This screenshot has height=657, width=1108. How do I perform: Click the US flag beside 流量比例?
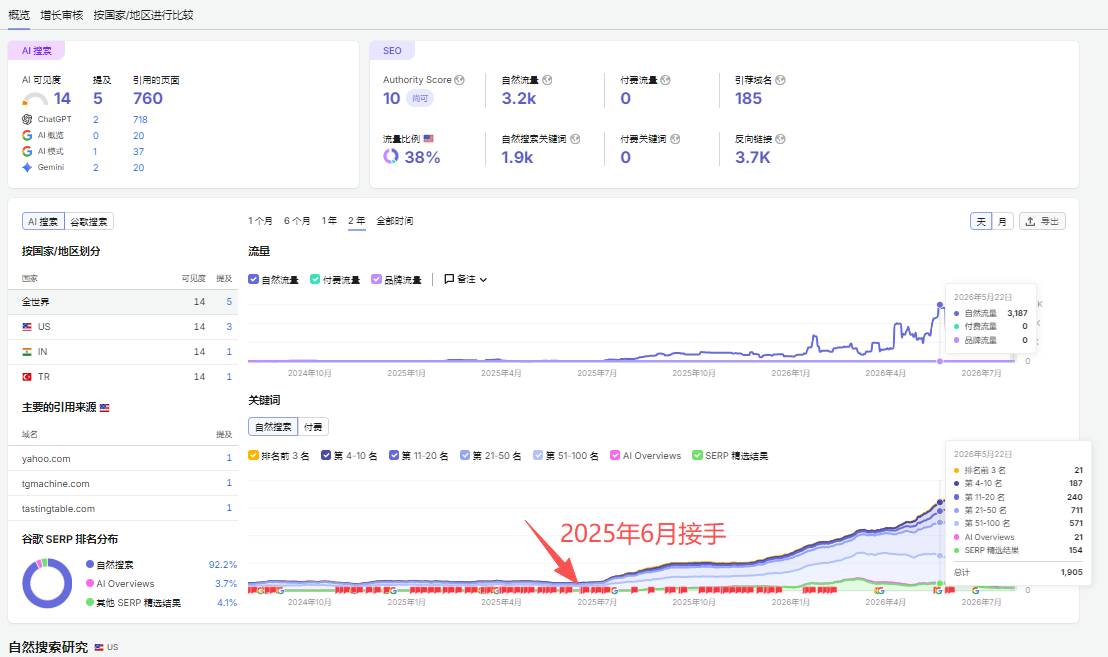(x=428, y=138)
